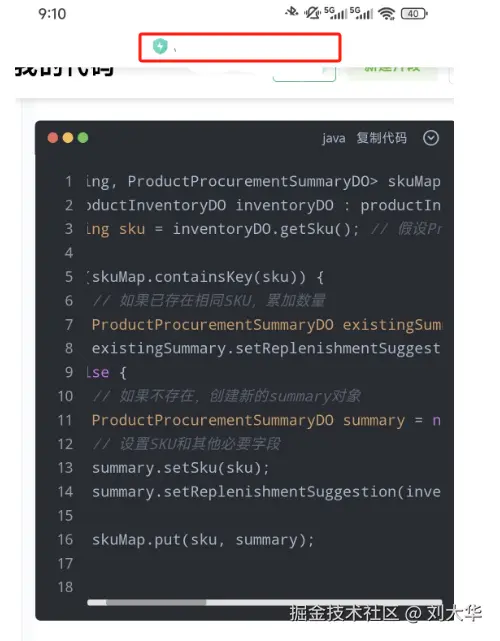Click code line 16 skuMap.put statement
Image resolution: width=500 pixels, height=641 pixels.
click(x=203, y=540)
